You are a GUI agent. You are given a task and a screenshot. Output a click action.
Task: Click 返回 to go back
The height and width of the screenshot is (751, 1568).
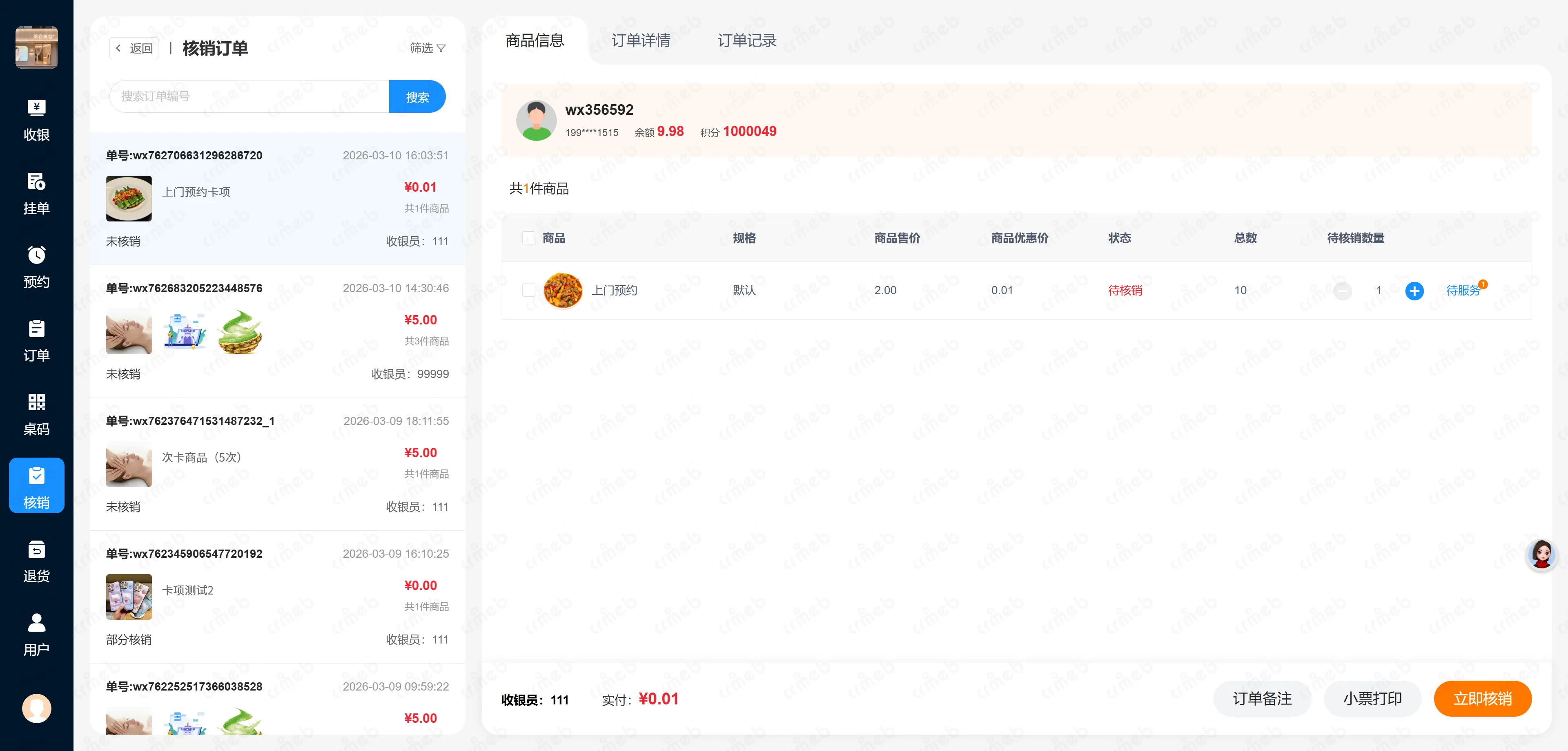[134, 48]
